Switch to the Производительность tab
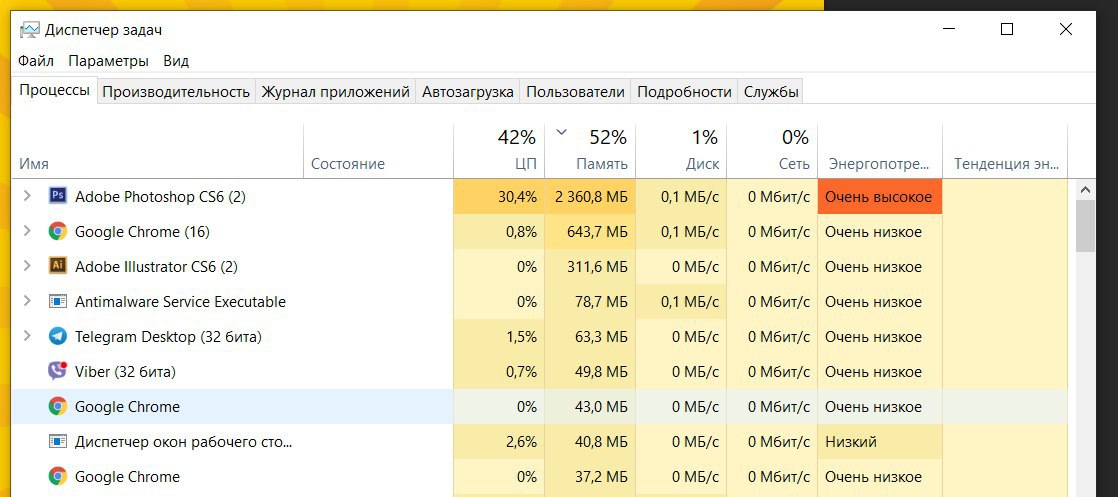1118x497 pixels. [x=176, y=92]
